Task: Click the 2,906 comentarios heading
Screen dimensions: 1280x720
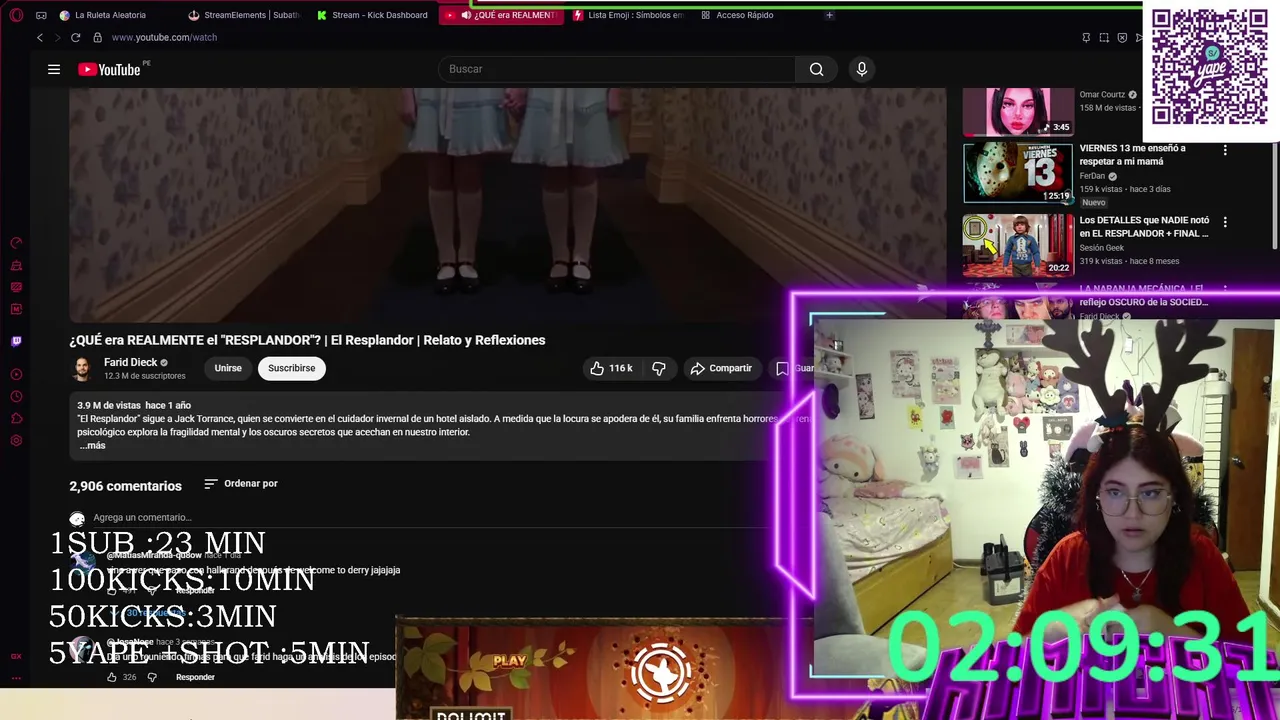Action: 125,486
